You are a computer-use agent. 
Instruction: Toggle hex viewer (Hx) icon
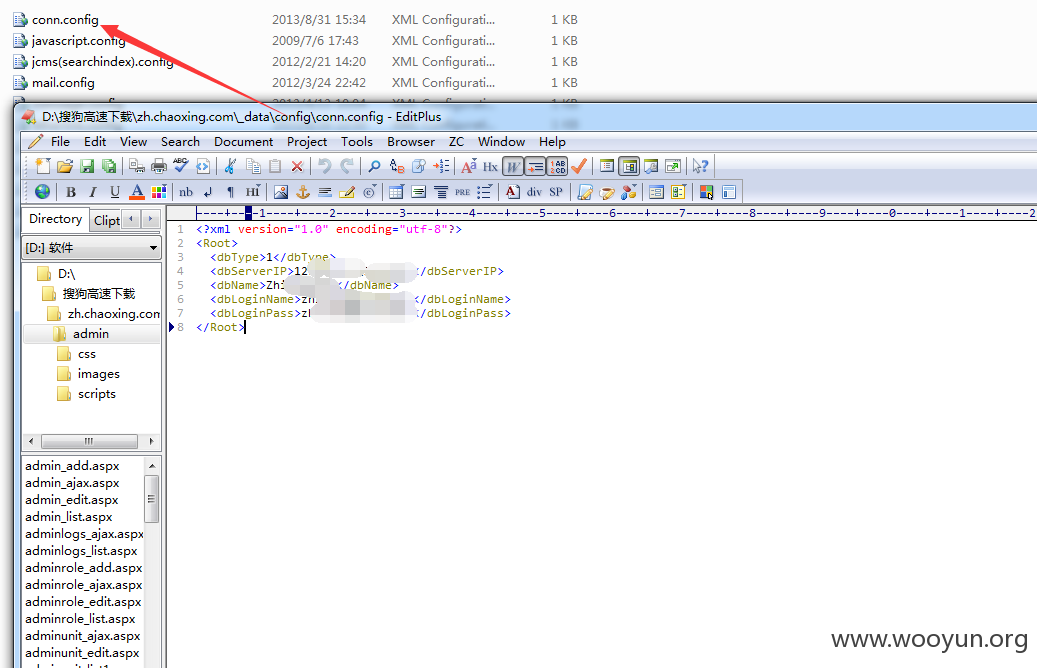490,166
